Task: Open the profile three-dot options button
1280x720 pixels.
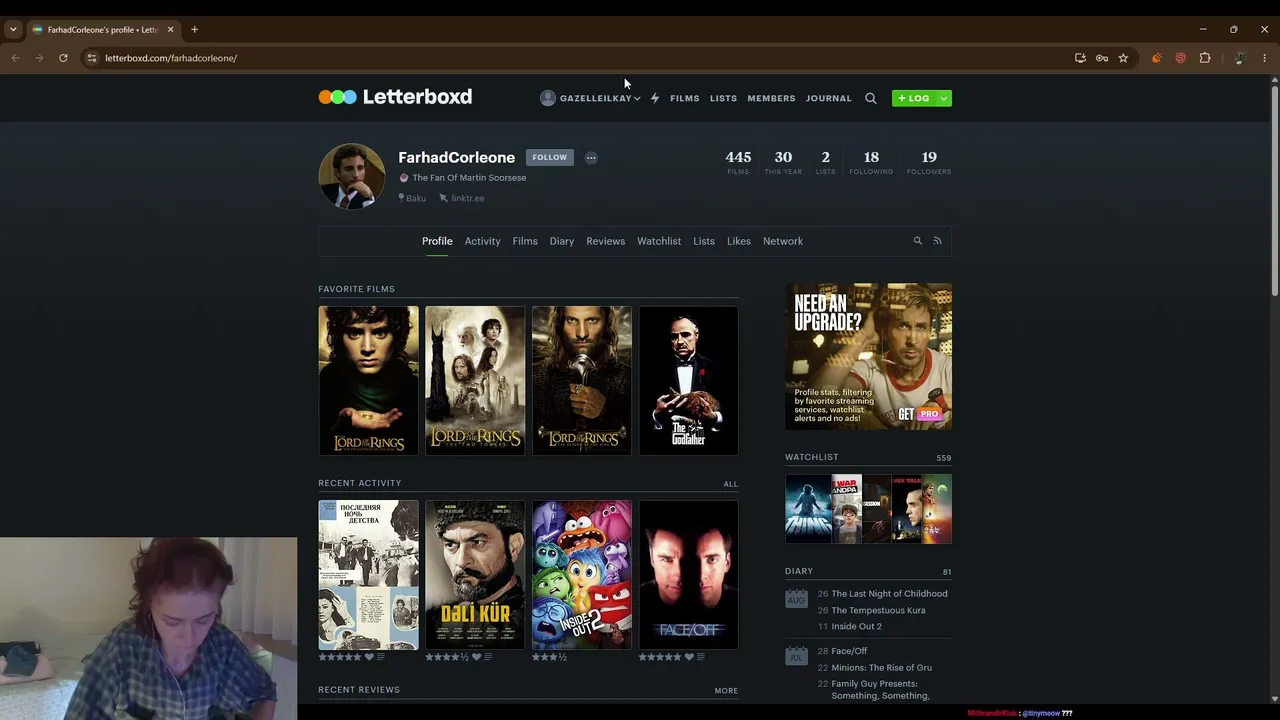Action: click(591, 157)
